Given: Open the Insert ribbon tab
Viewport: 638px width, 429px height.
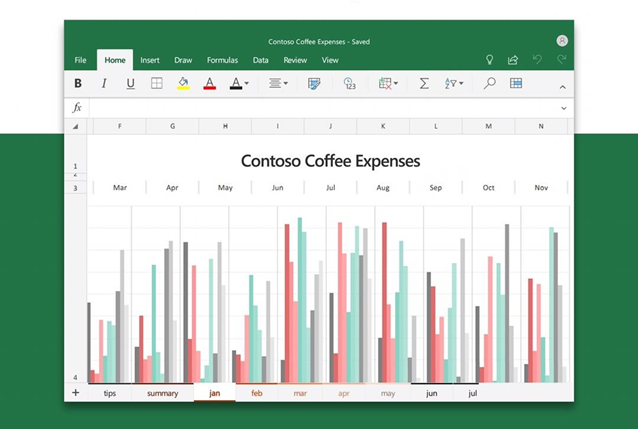Looking at the screenshot, I should (150, 60).
